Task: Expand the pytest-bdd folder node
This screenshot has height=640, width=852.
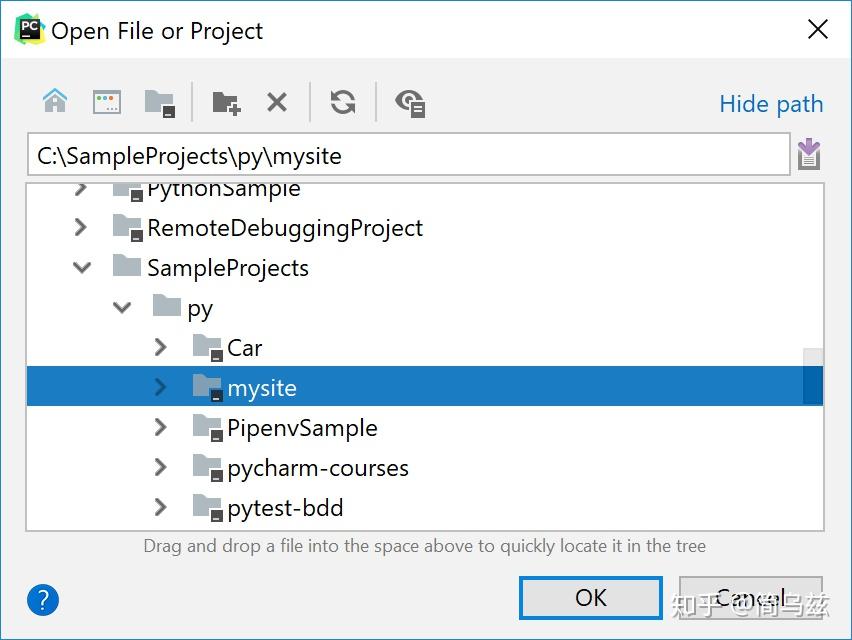Action: [160, 507]
